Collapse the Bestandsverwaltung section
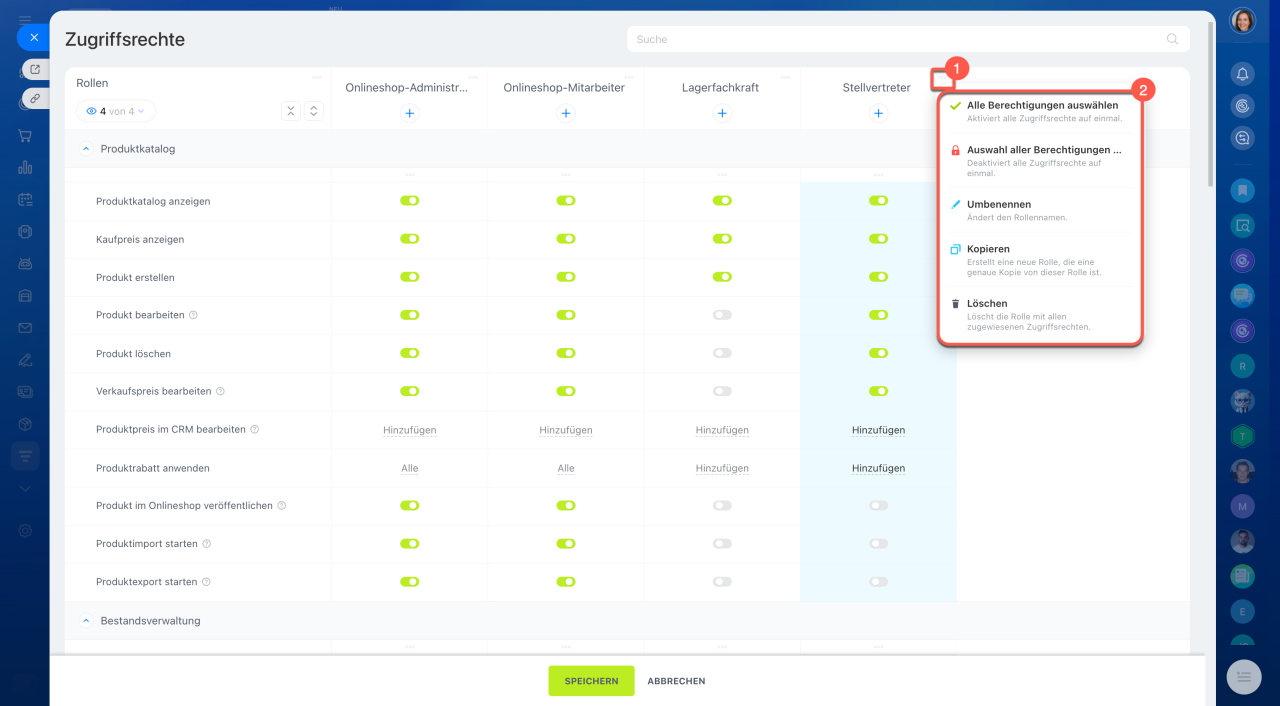Screen dimensions: 1280x706 coord(86,621)
